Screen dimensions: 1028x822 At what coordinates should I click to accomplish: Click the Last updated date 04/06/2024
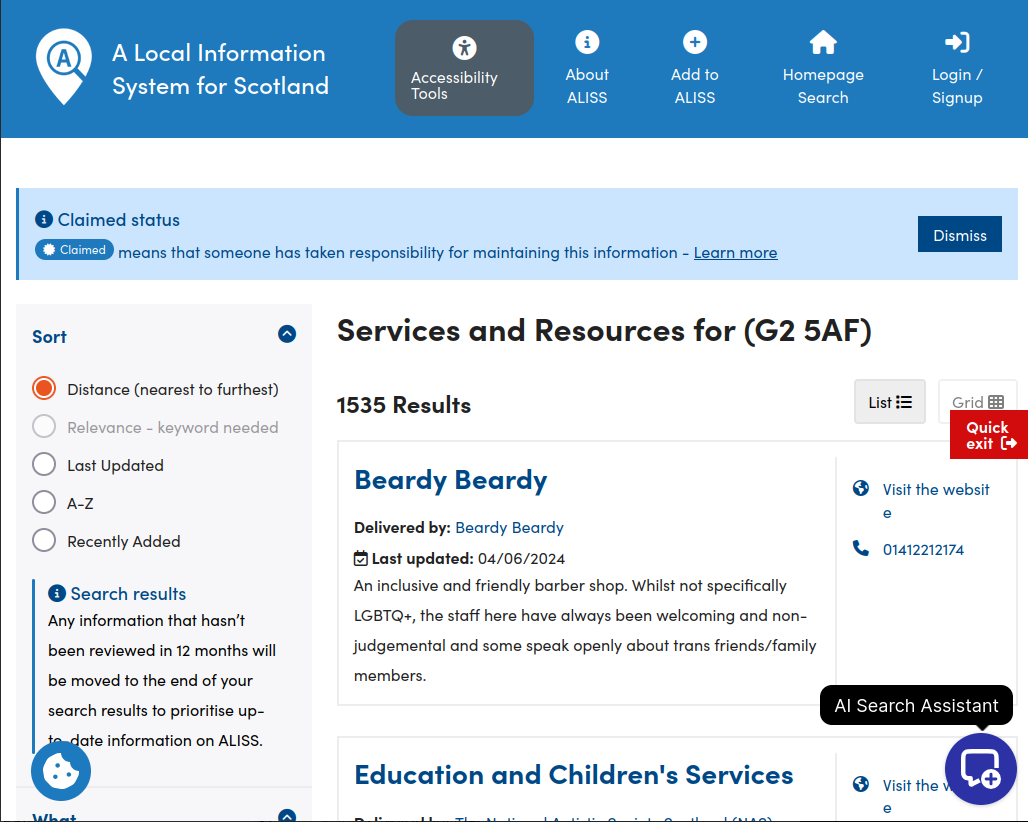pos(521,558)
